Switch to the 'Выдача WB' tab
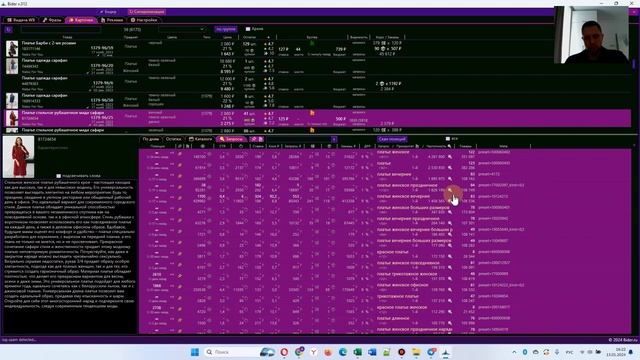 click(20, 20)
